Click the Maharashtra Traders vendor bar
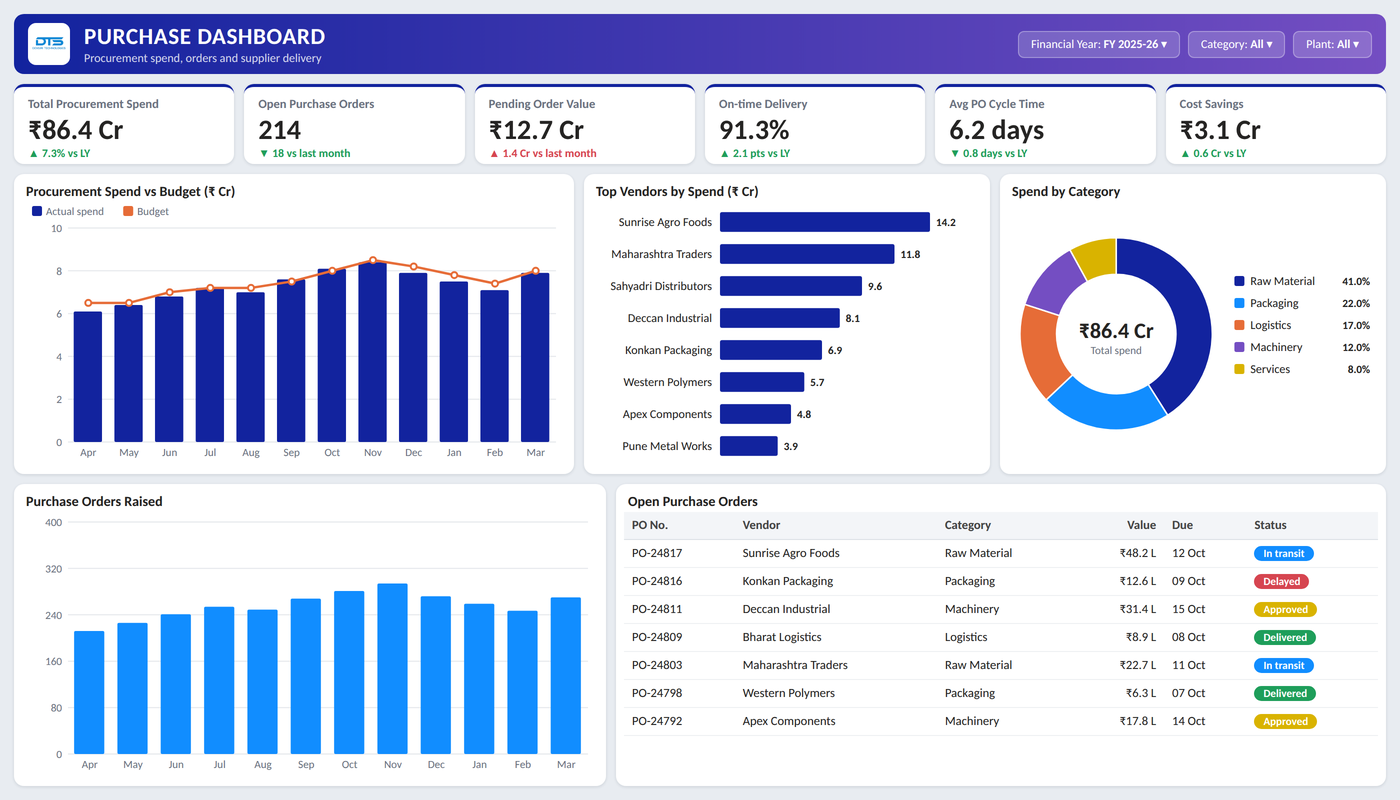This screenshot has width=1400, height=800. (807, 254)
